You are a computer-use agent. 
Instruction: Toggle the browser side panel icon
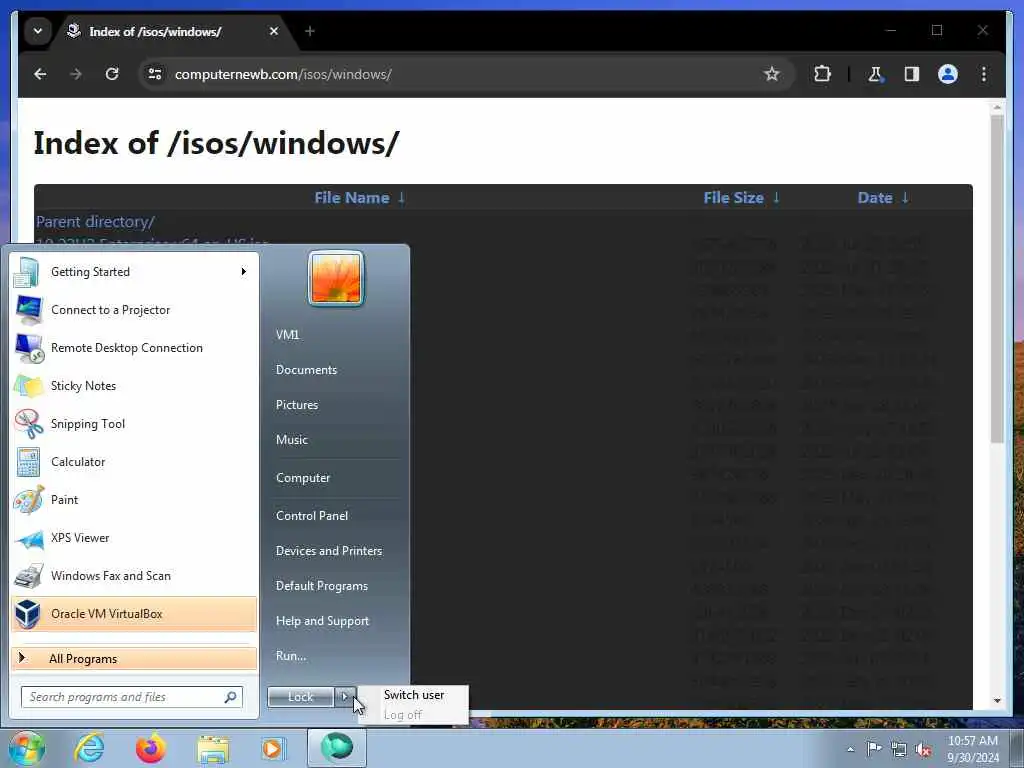tap(912, 74)
